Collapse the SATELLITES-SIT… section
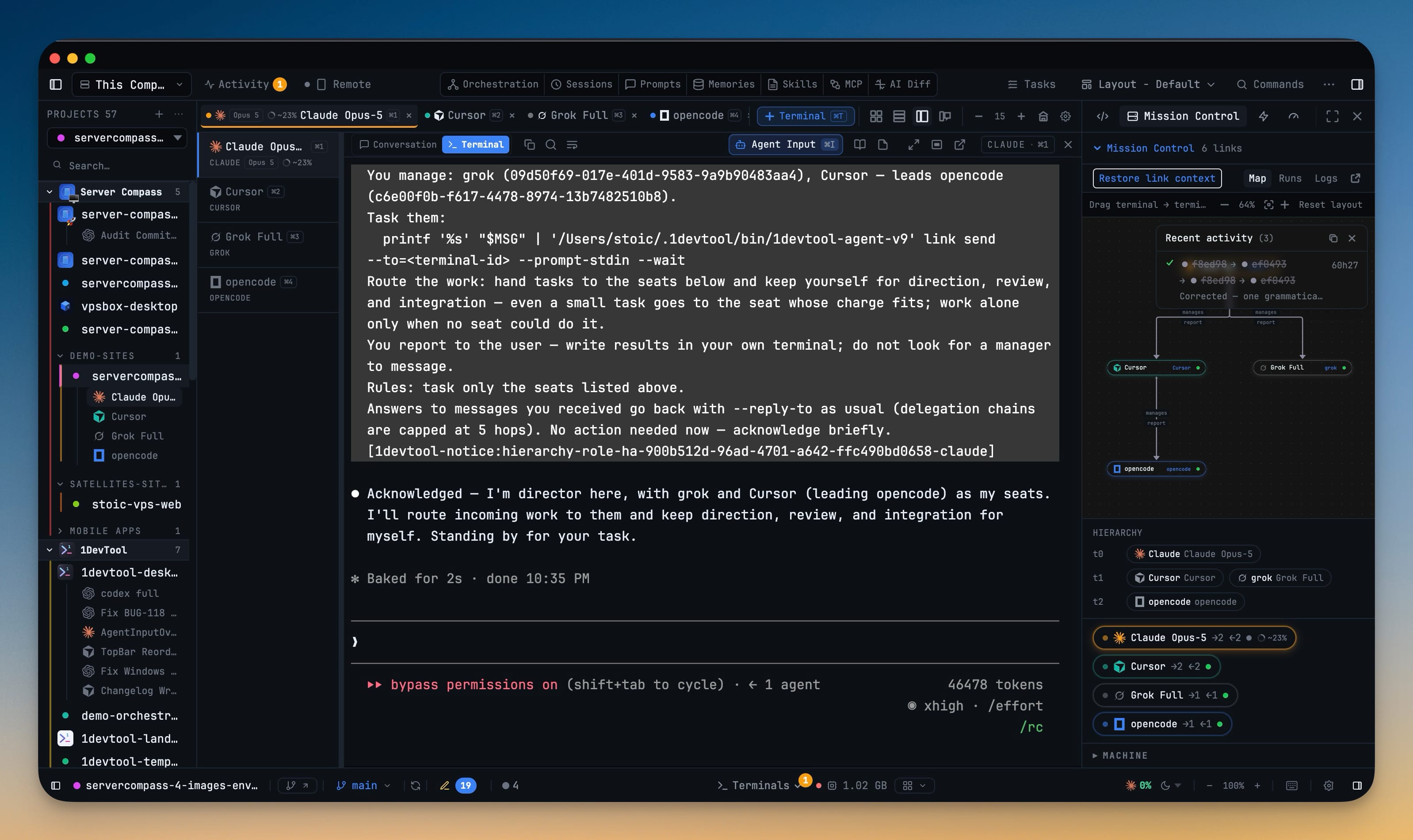The width and height of the screenshot is (1413, 840). click(61, 484)
